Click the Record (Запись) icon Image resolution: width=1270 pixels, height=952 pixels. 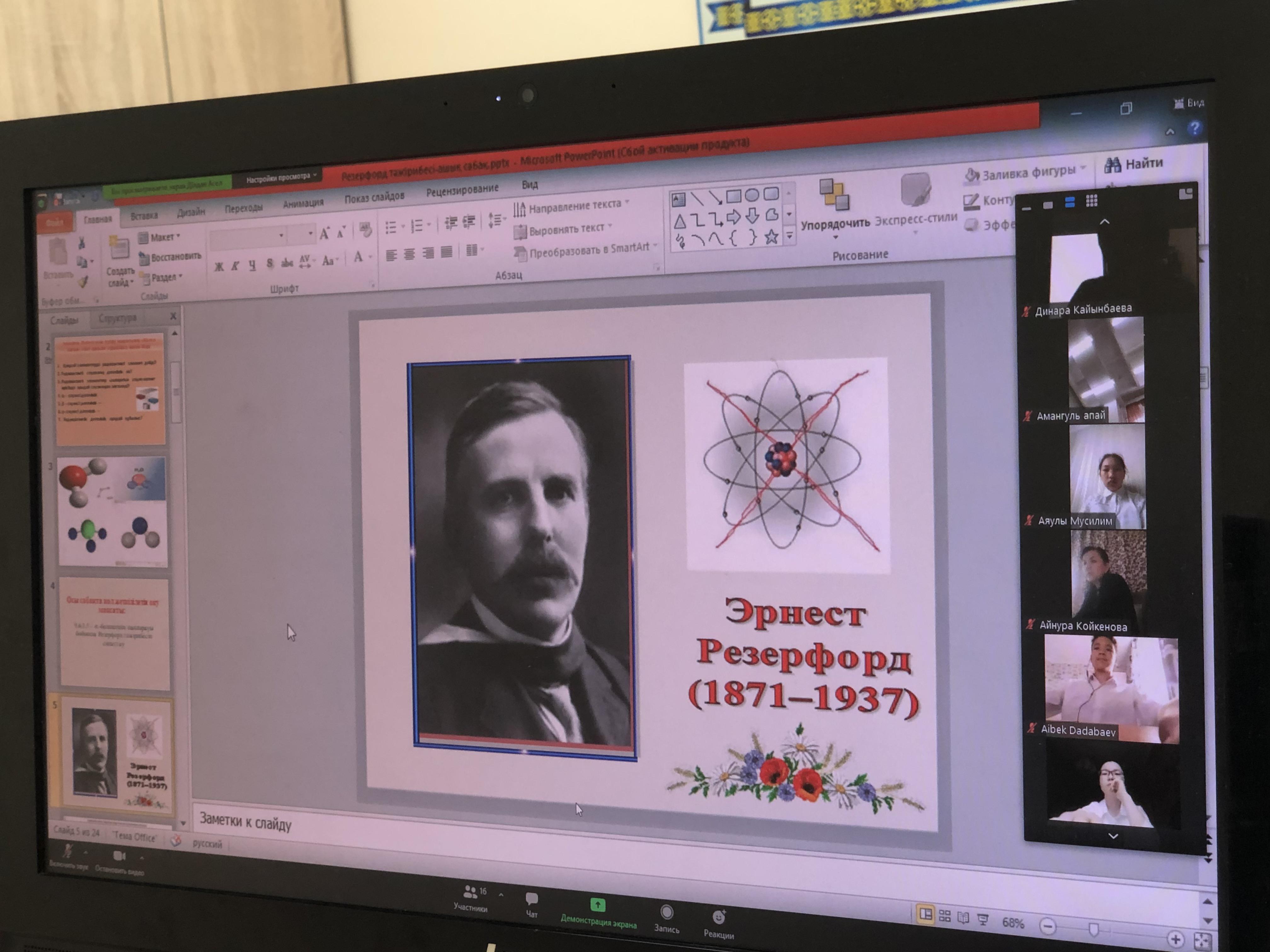point(666,912)
